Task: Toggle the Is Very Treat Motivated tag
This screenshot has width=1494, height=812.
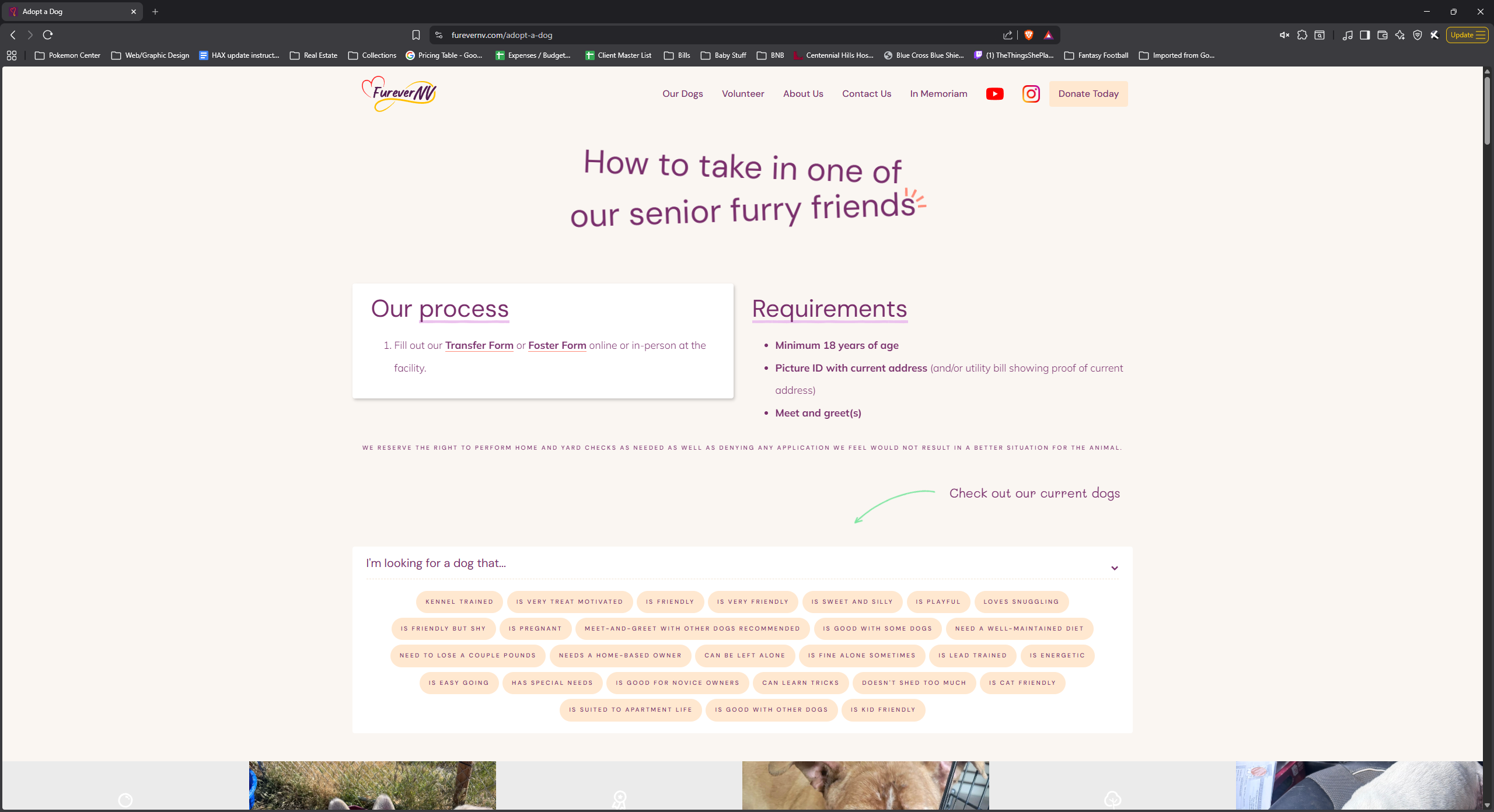Action: click(x=570, y=602)
